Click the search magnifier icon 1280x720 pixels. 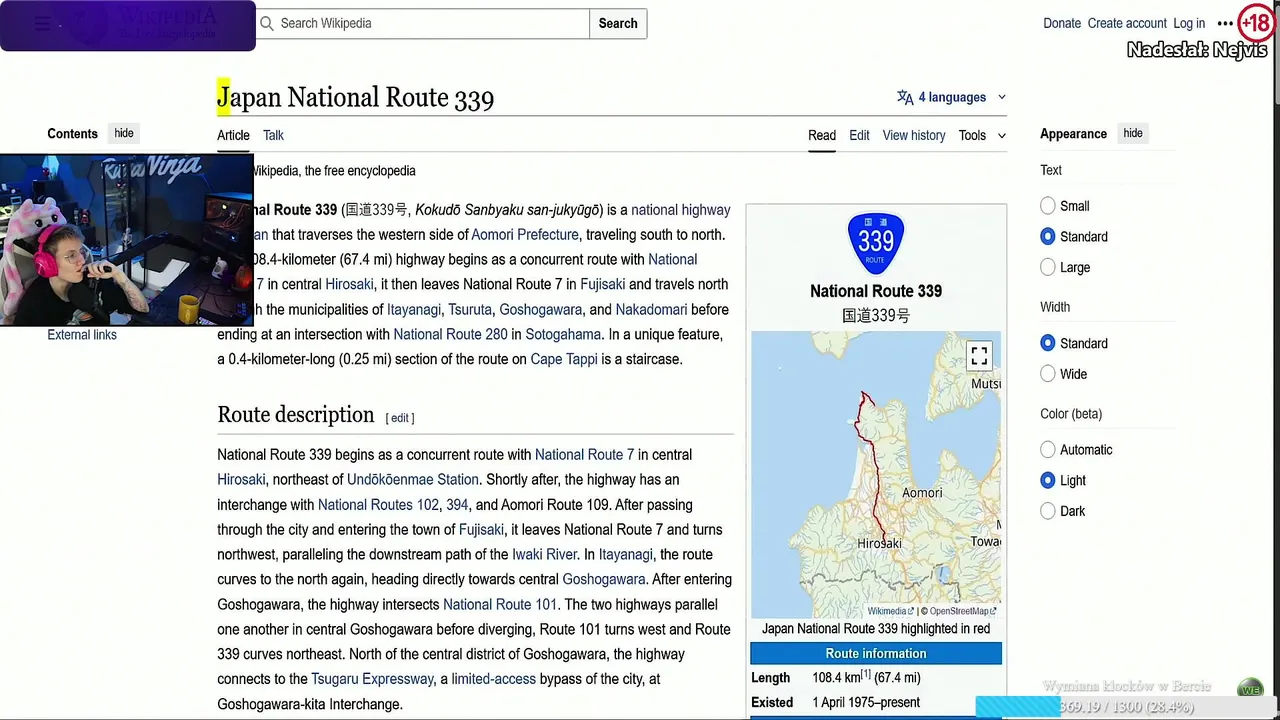click(267, 23)
